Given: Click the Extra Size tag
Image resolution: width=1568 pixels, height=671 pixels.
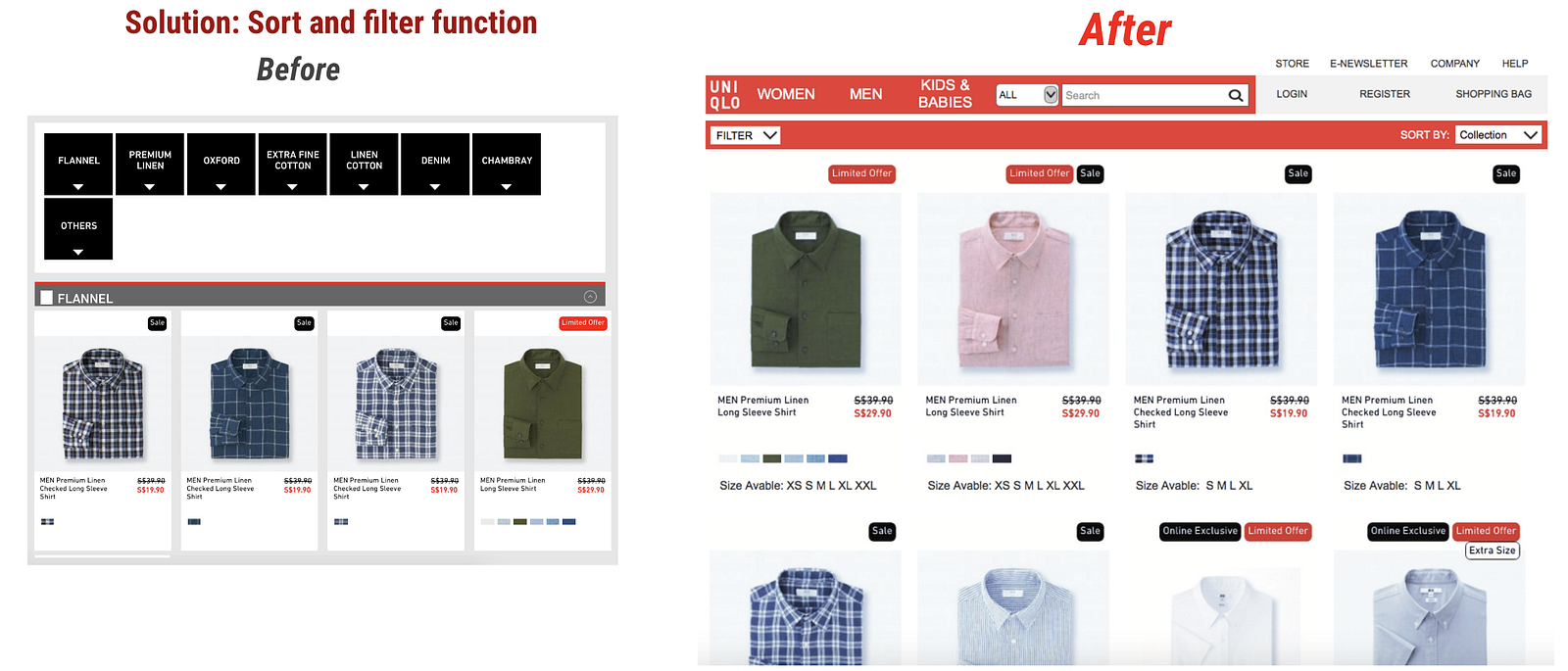Looking at the screenshot, I should [x=1493, y=551].
